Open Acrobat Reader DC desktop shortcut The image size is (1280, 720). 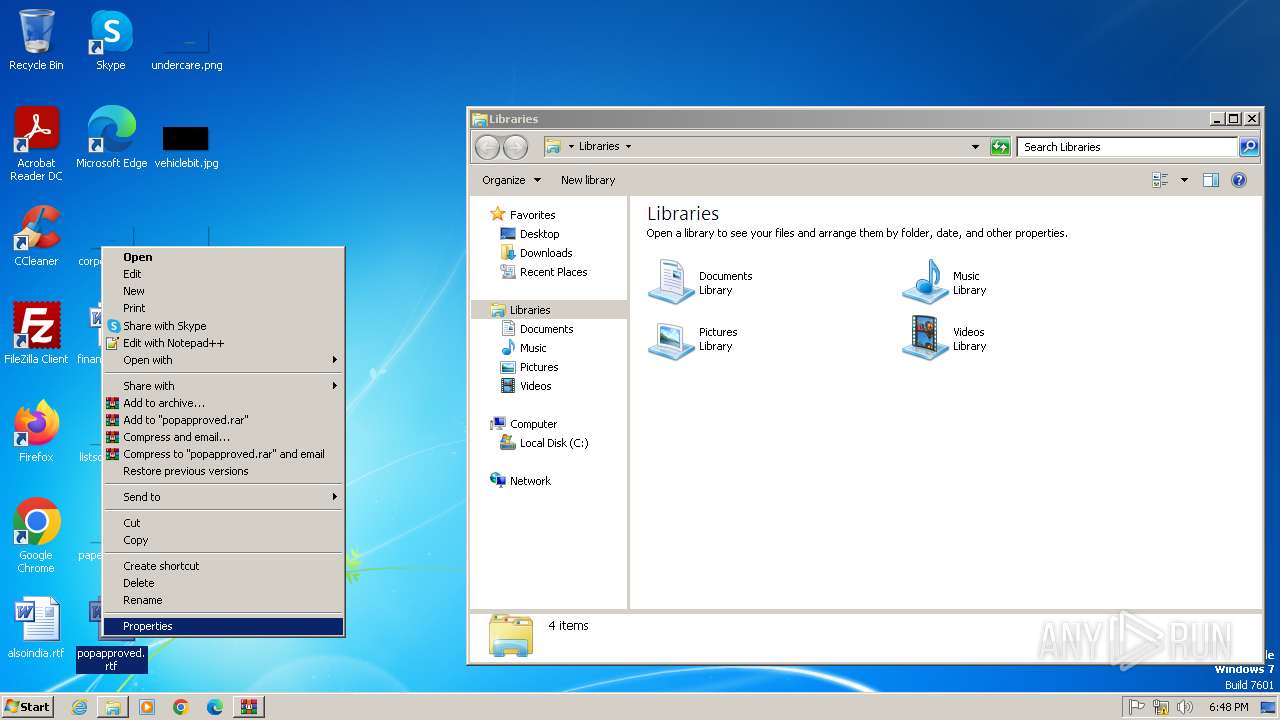pyautogui.click(x=36, y=144)
